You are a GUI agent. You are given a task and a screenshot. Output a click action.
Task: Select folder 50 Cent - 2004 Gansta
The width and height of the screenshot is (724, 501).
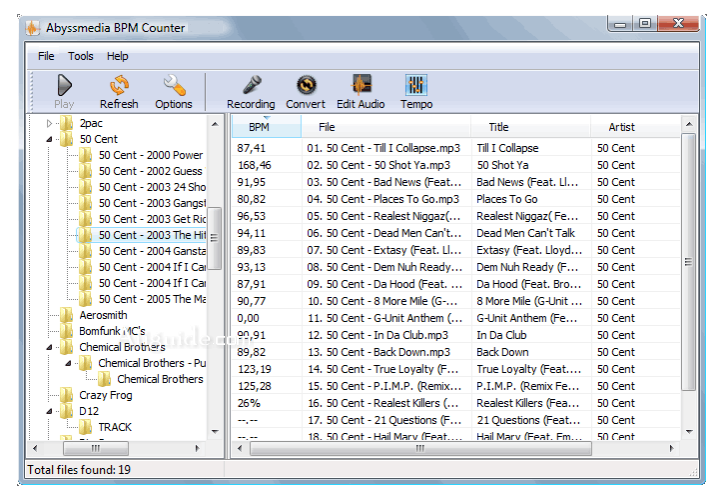click(x=152, y=251)
